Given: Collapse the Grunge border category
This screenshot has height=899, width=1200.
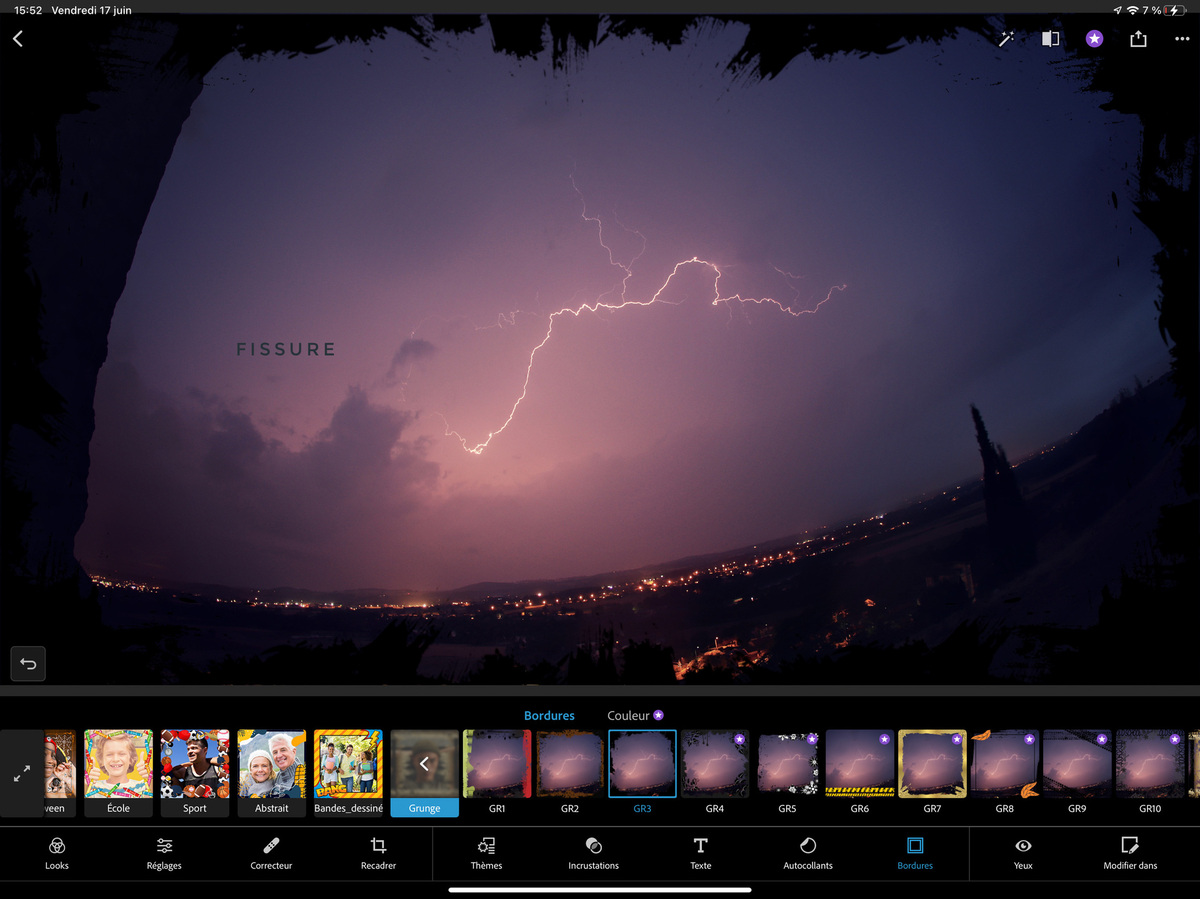Looking at the screenshot, I should [x=424, y=765].
